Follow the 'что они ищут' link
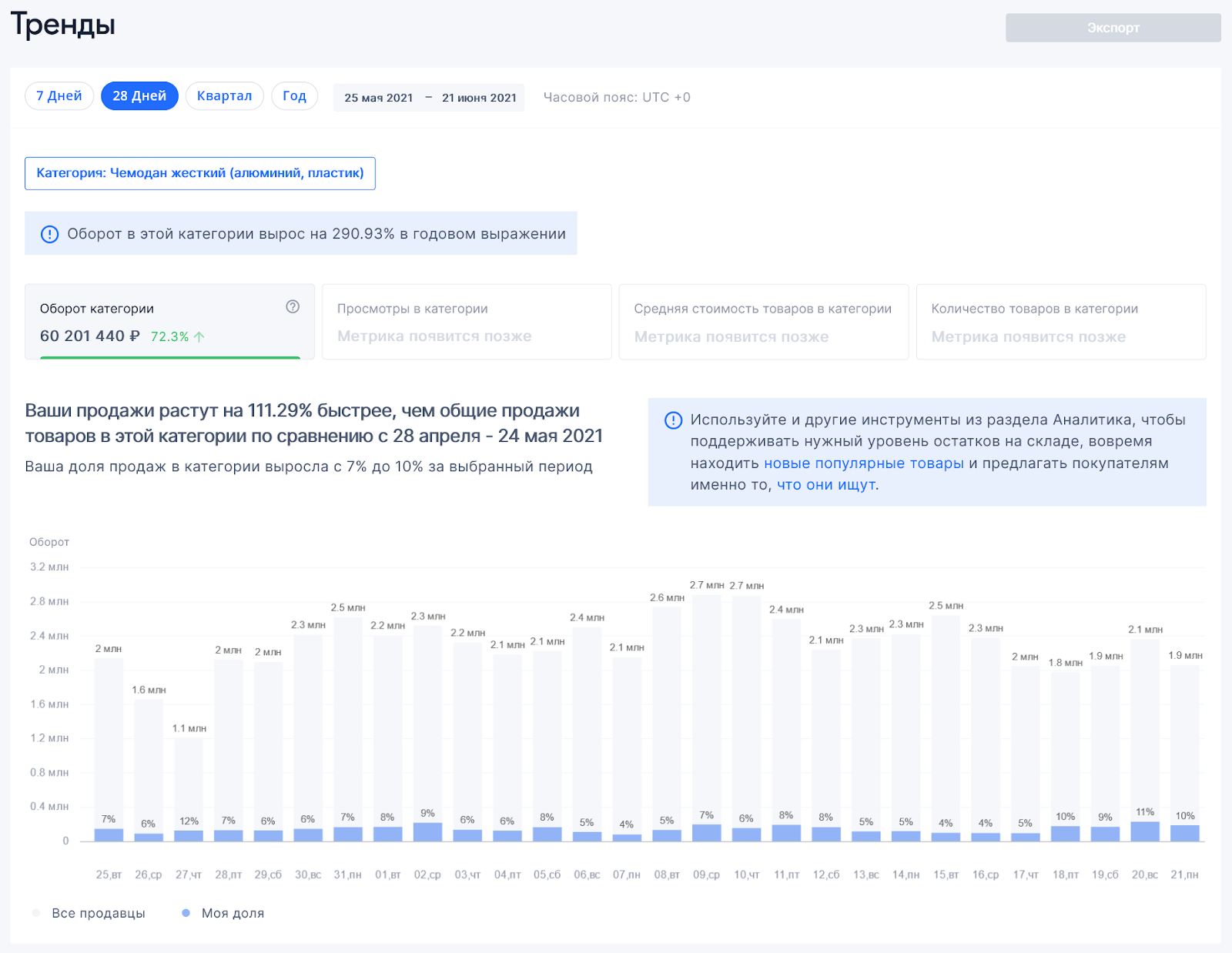 pyautogui.click(x=825, y=485)
